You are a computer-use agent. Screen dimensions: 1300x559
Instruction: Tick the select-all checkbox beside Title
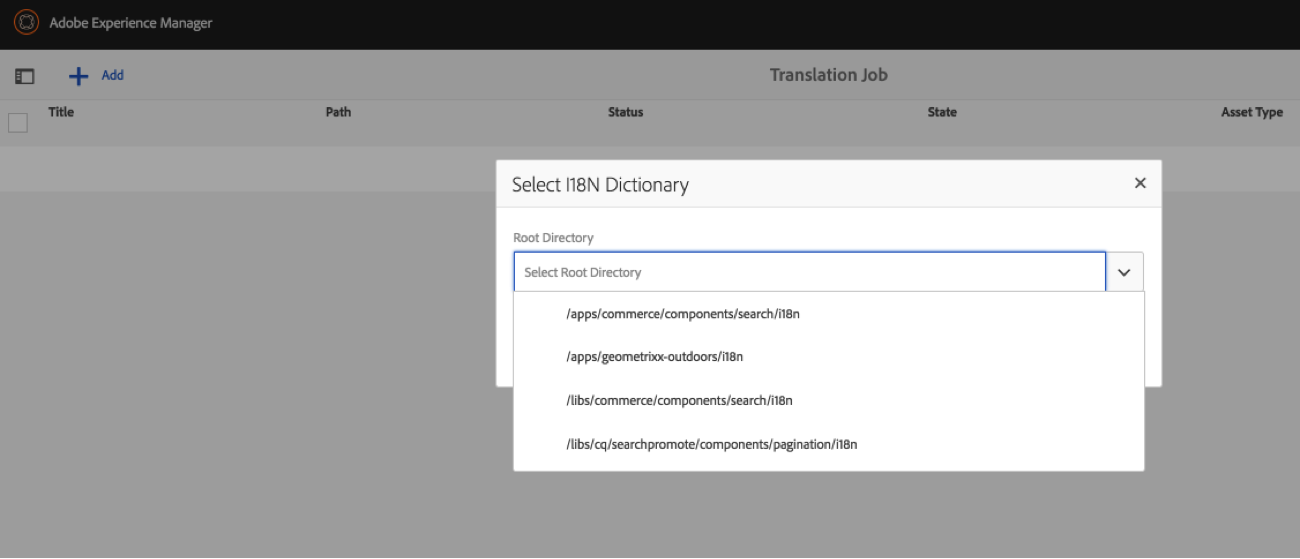click(18, 123)
